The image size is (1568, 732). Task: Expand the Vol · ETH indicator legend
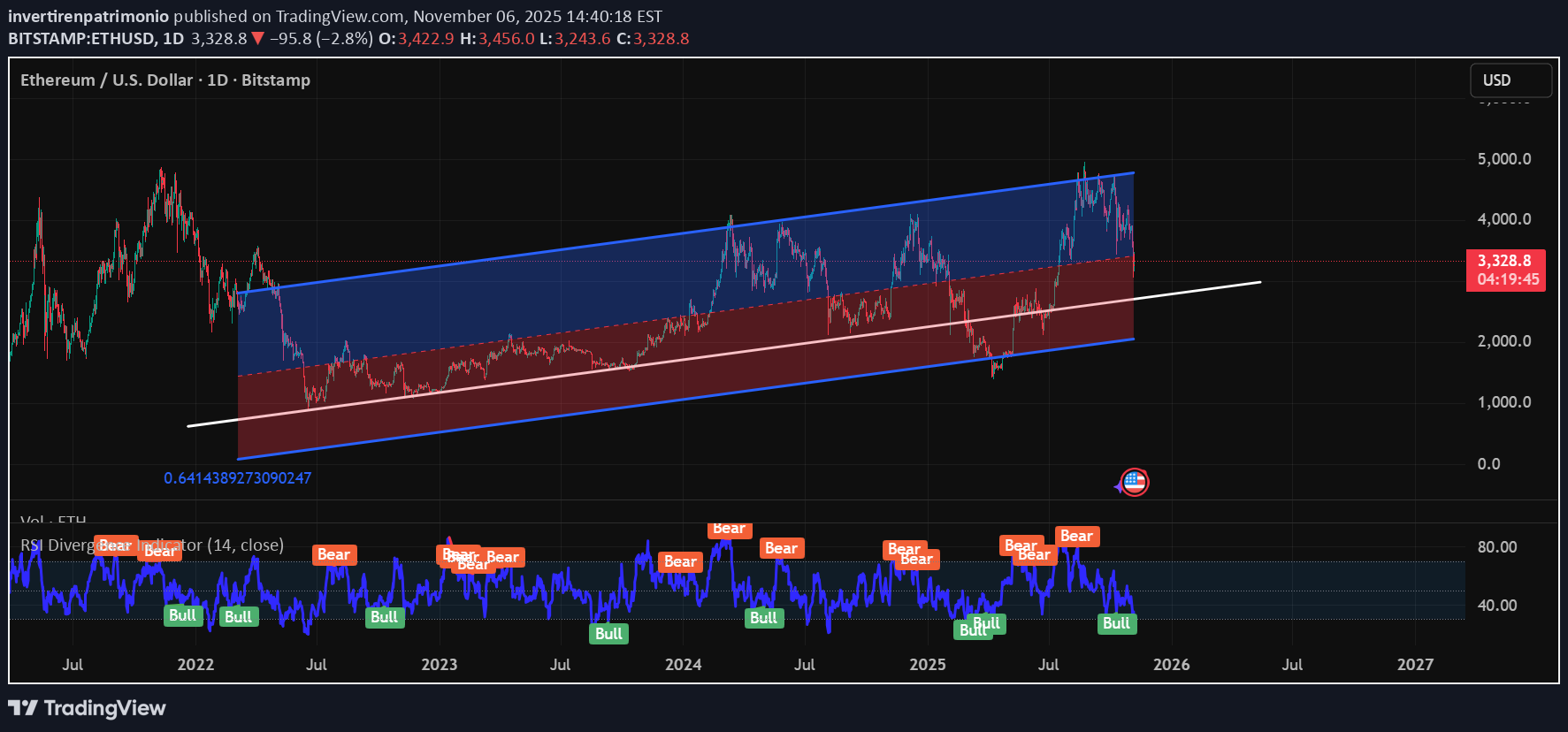(x=53, y=519)
